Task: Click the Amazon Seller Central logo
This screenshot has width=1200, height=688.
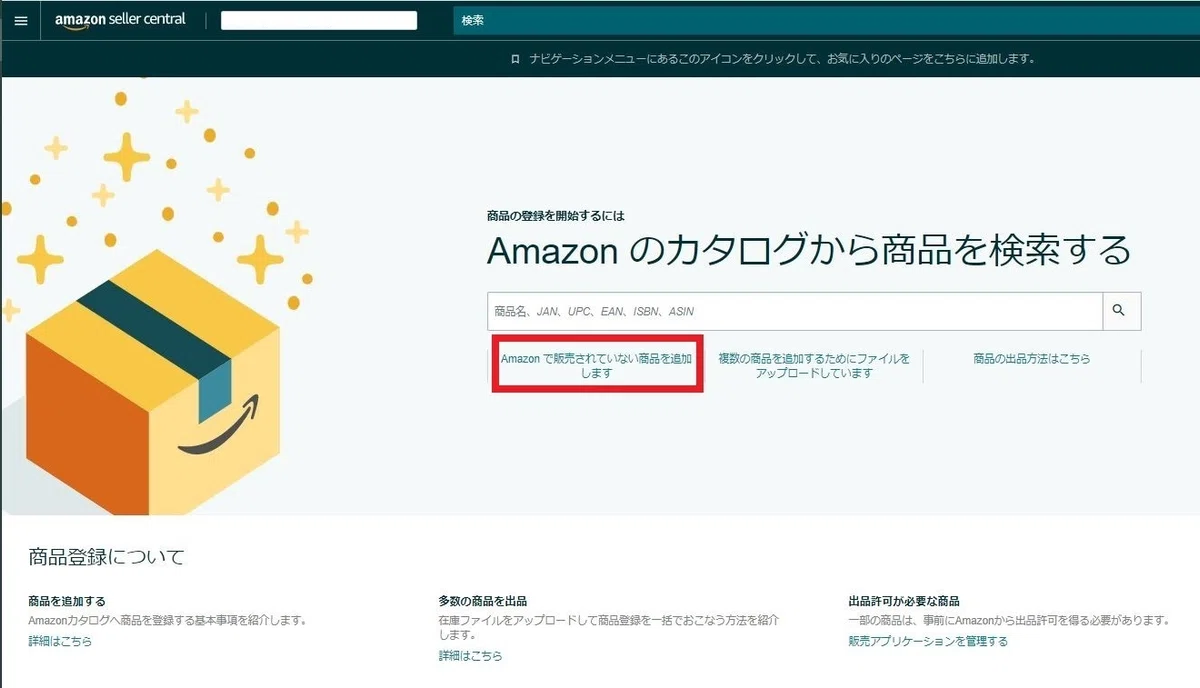Action: tap(120, 20)
